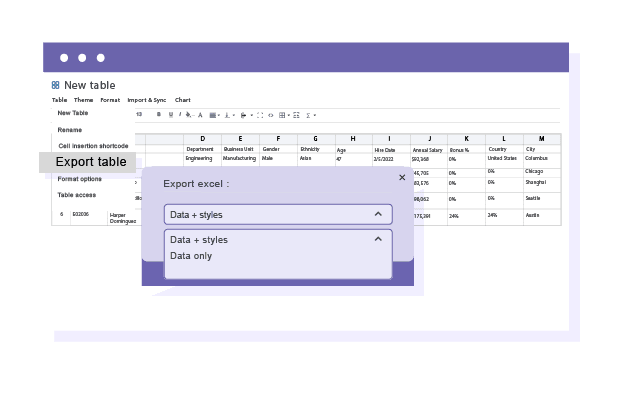Click the Annual Salary header cell
Viewport: 630px width, 396px height.
tap(429, 150)
